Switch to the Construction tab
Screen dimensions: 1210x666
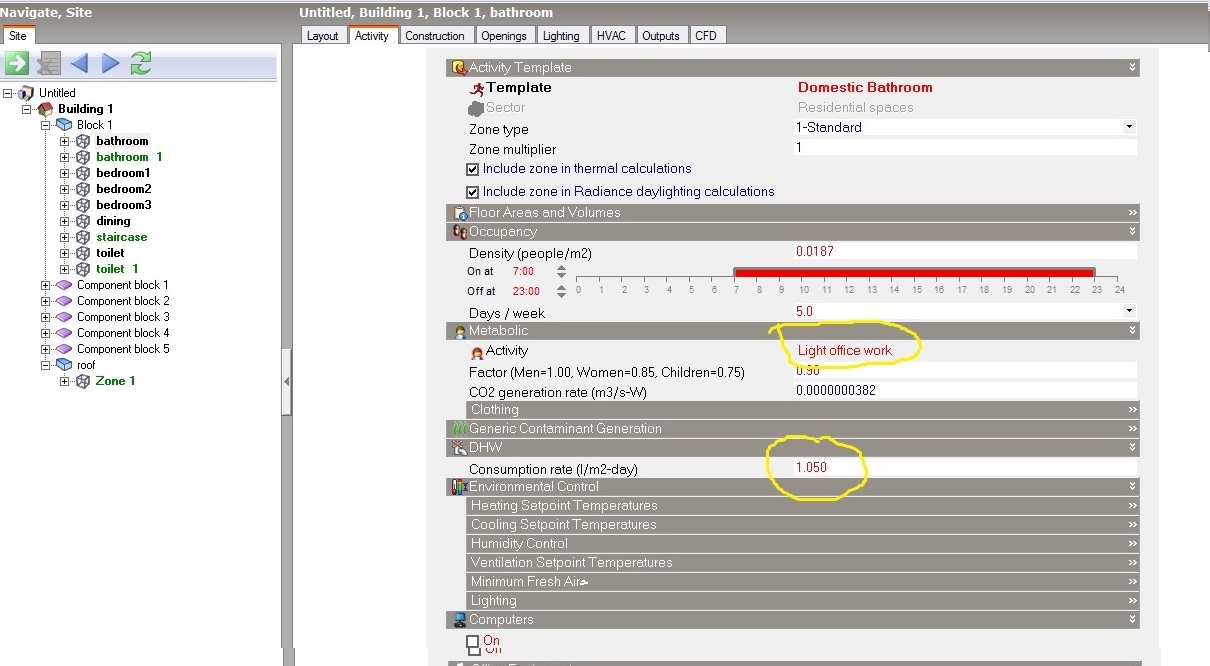click(435, 36)
